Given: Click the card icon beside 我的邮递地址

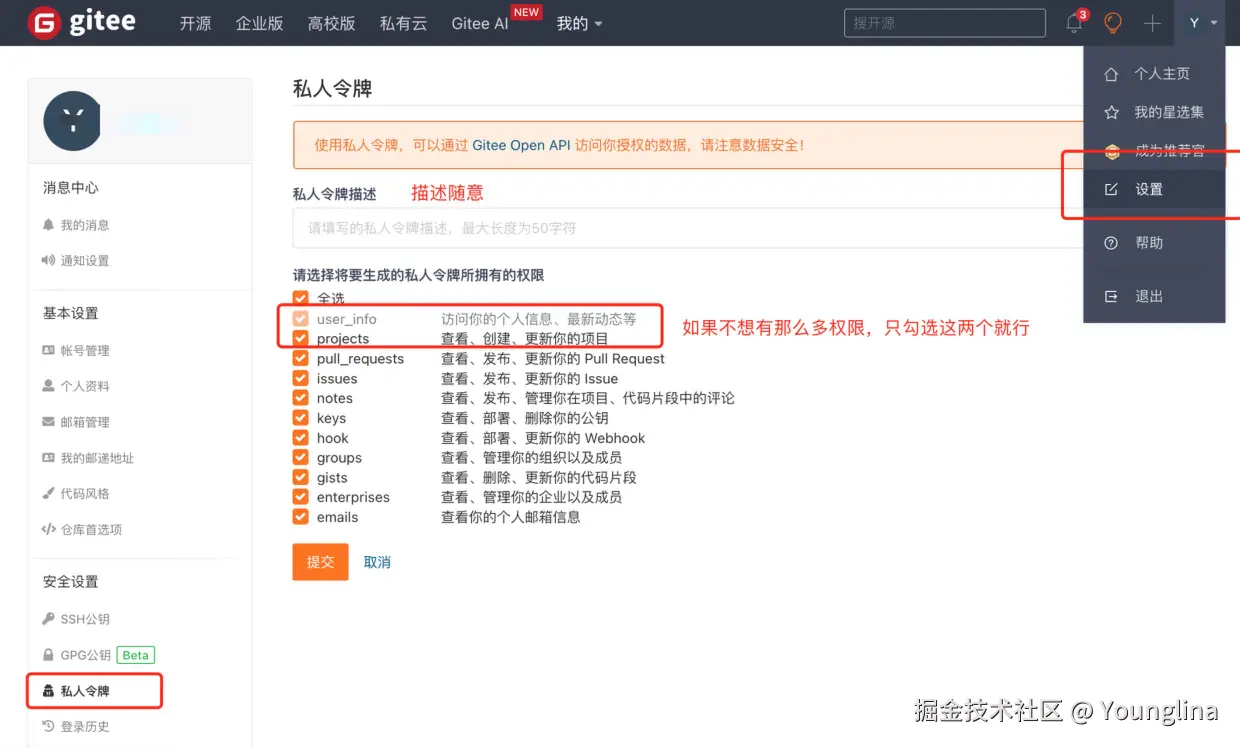Looking at the screenshot, I should click(x=48, y=457).
